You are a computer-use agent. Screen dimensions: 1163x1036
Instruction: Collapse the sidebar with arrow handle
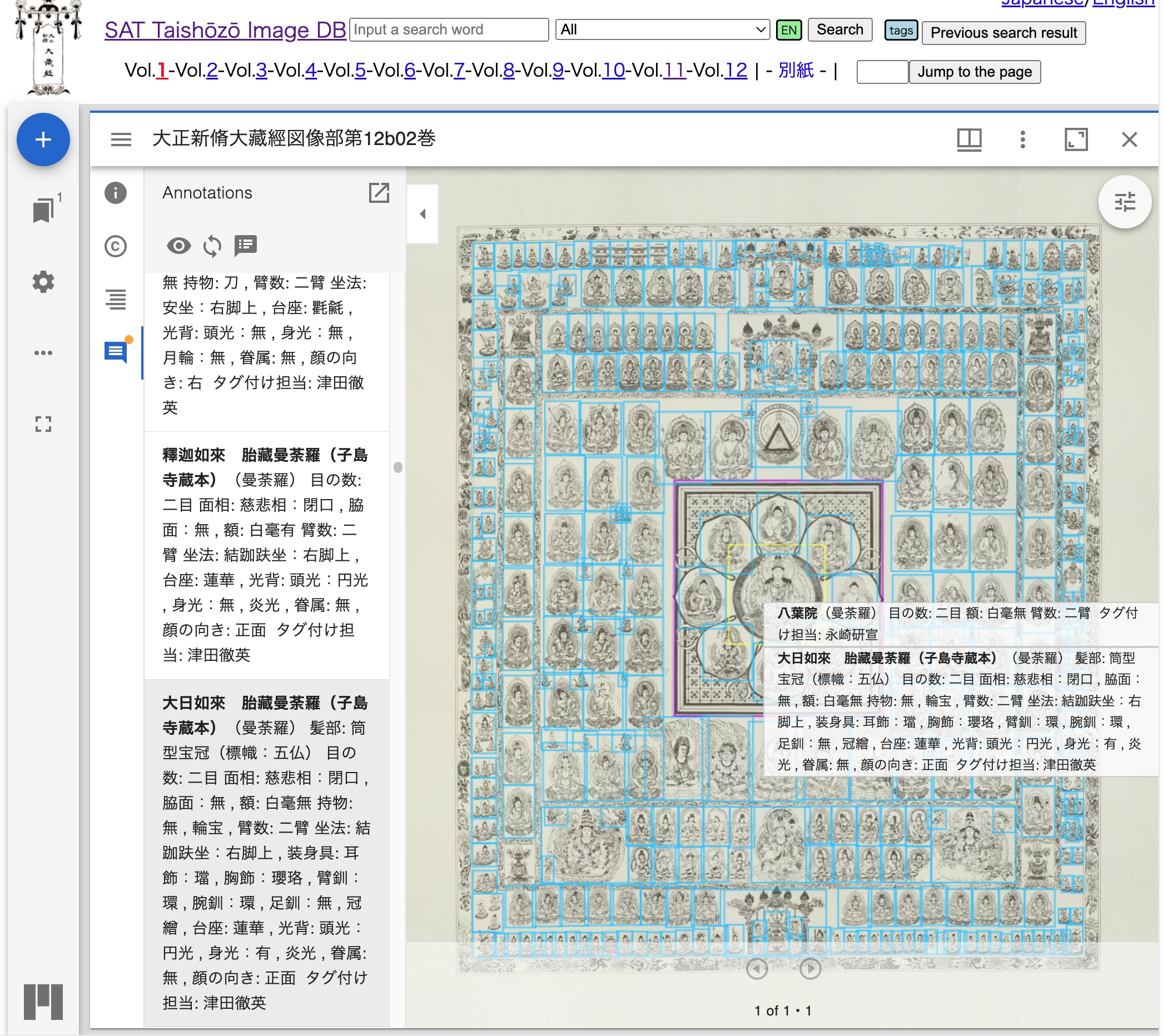pyautogui.click(x=423, y=215)
